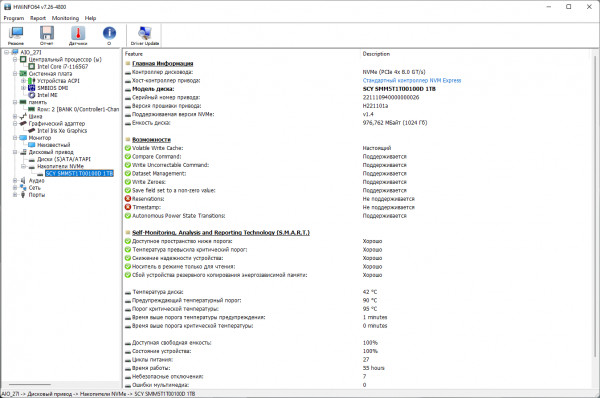Select Intel Iris Xe Graphics tree item
This screenshot has width=600, height=398.
tap(62, 130)
